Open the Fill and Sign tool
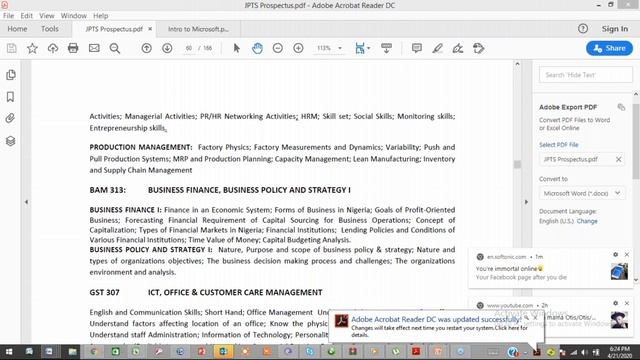The width and height of the screenshot is (640, 360). (x=458, y=48)
